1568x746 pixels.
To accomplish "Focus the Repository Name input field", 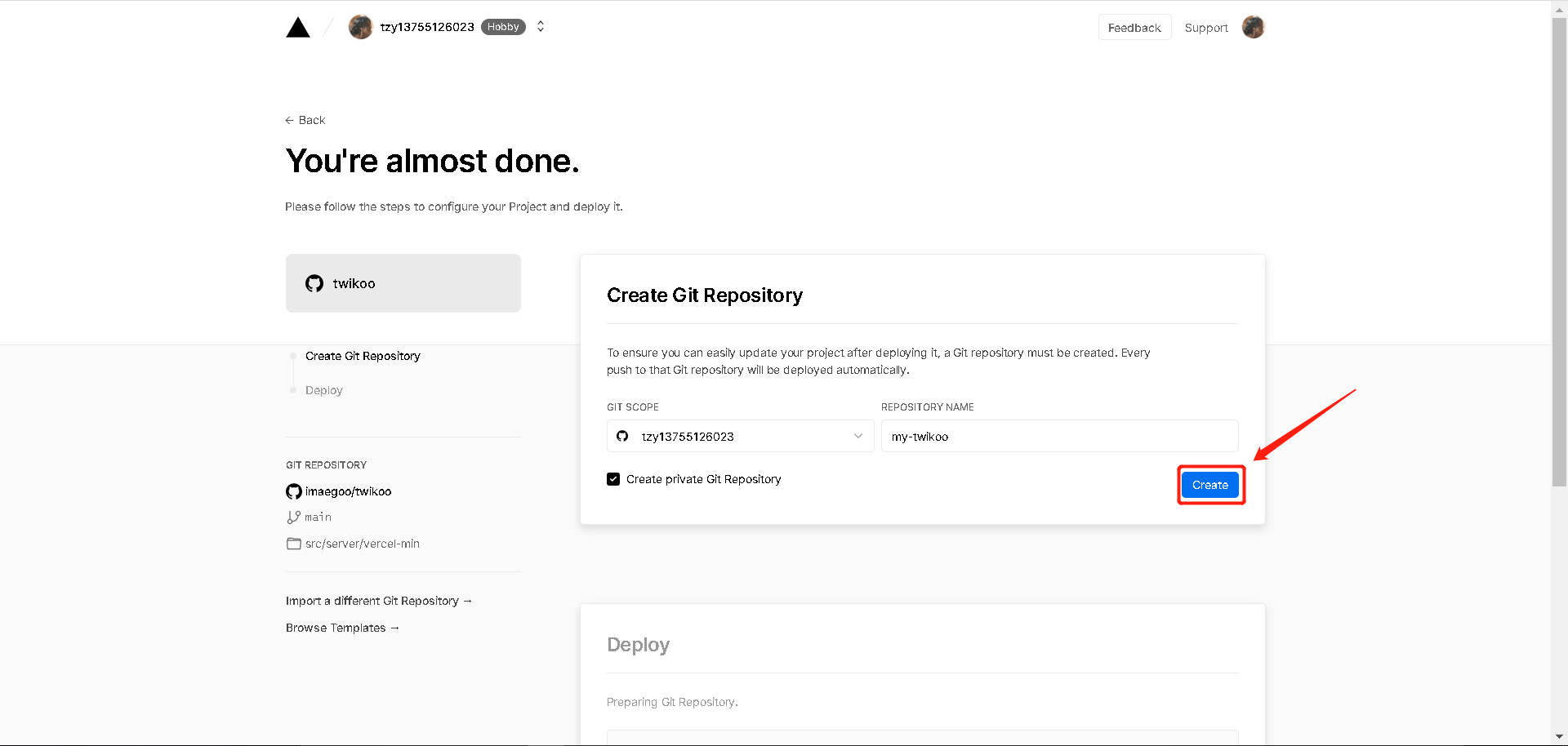I will pyautogui.click(x=1060, y=436).
